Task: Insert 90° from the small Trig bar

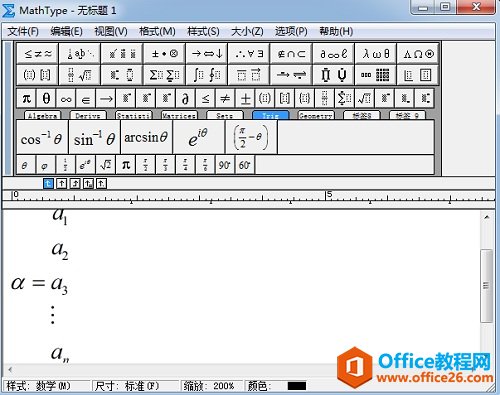Action: pyautogui.click(x=225, y=165)
